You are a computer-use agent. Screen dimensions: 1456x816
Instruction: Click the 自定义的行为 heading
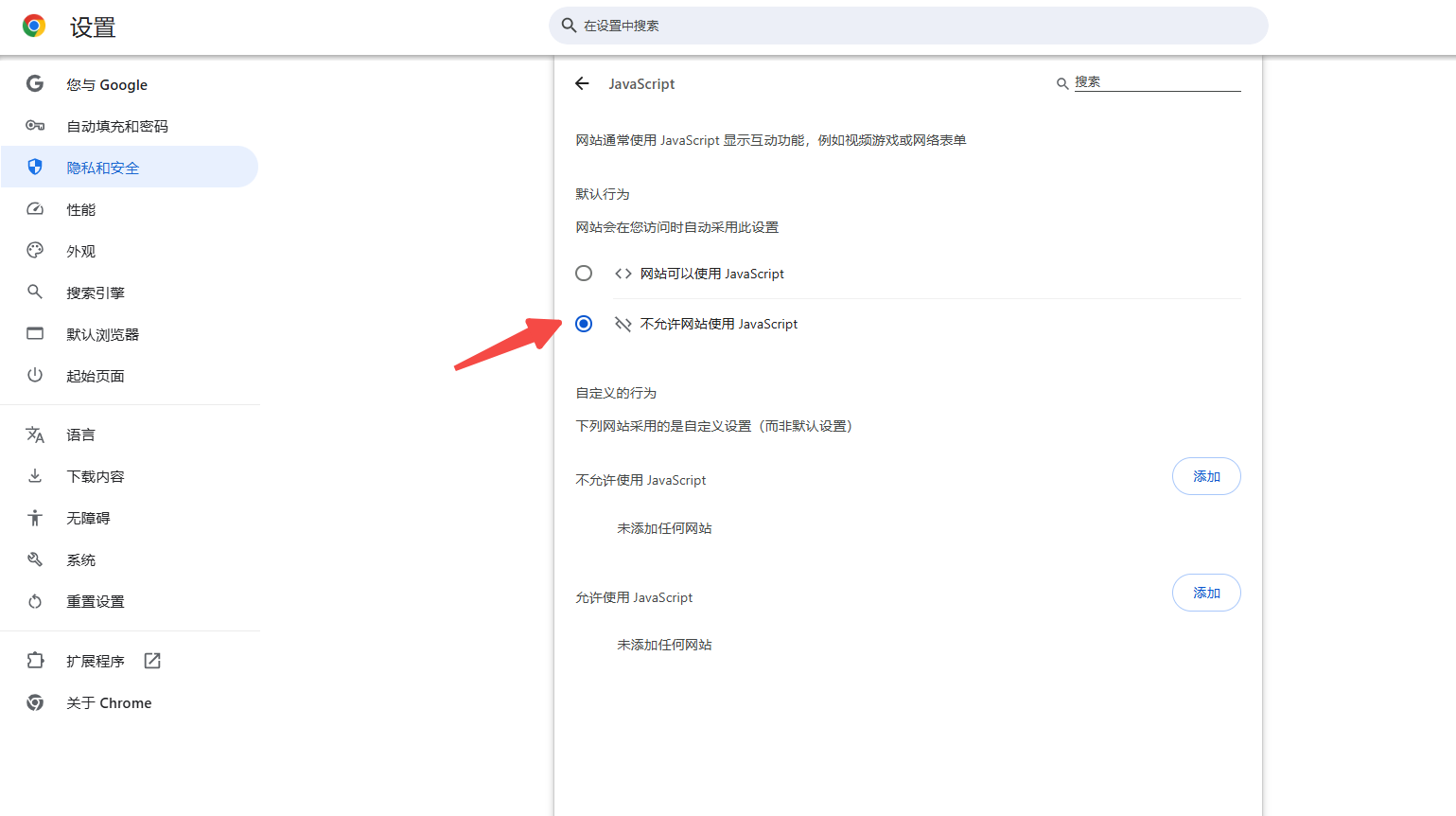tap(616, 393)
